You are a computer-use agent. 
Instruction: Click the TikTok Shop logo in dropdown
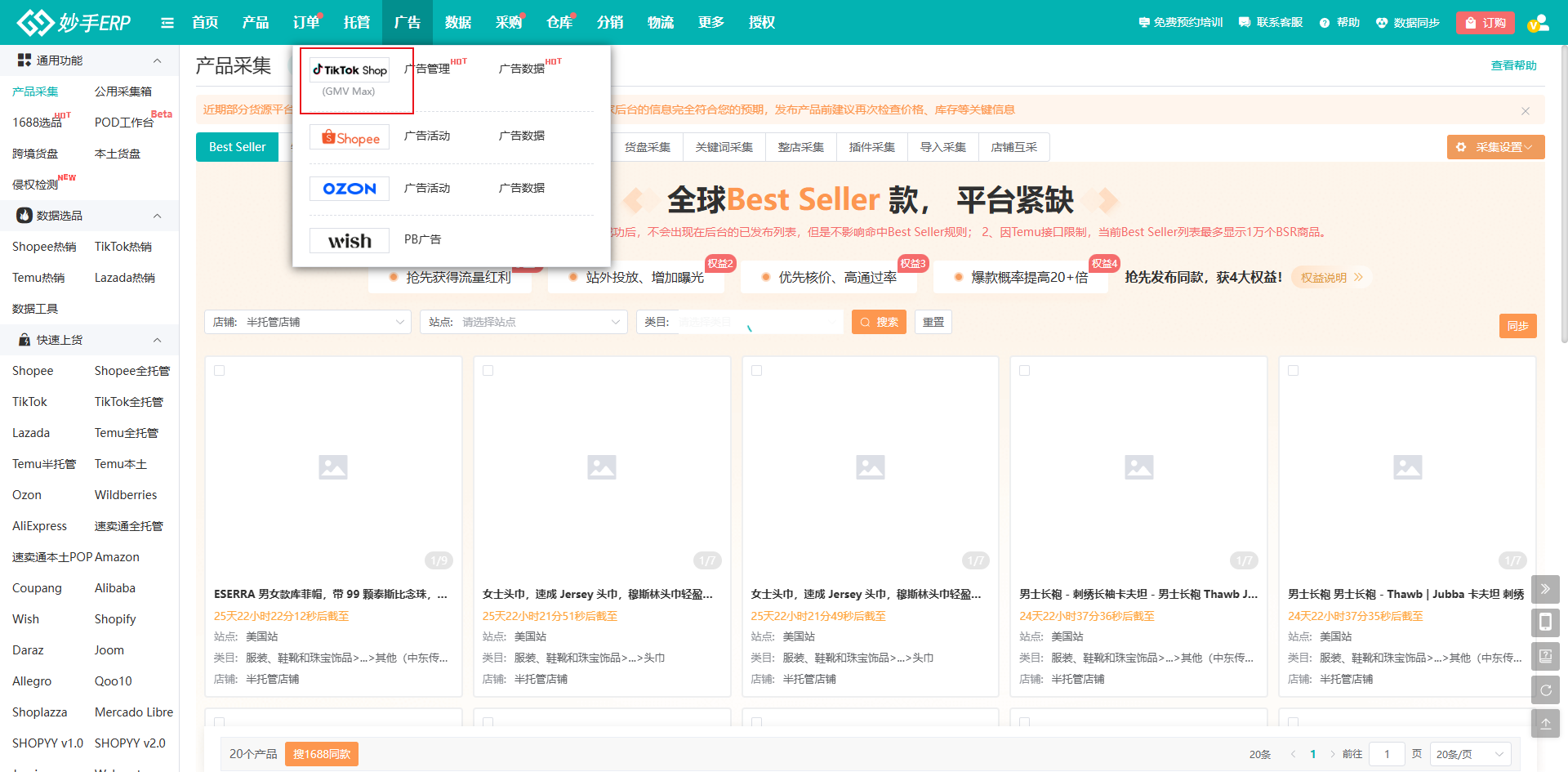pyautogui.click(x=350, y=70)
